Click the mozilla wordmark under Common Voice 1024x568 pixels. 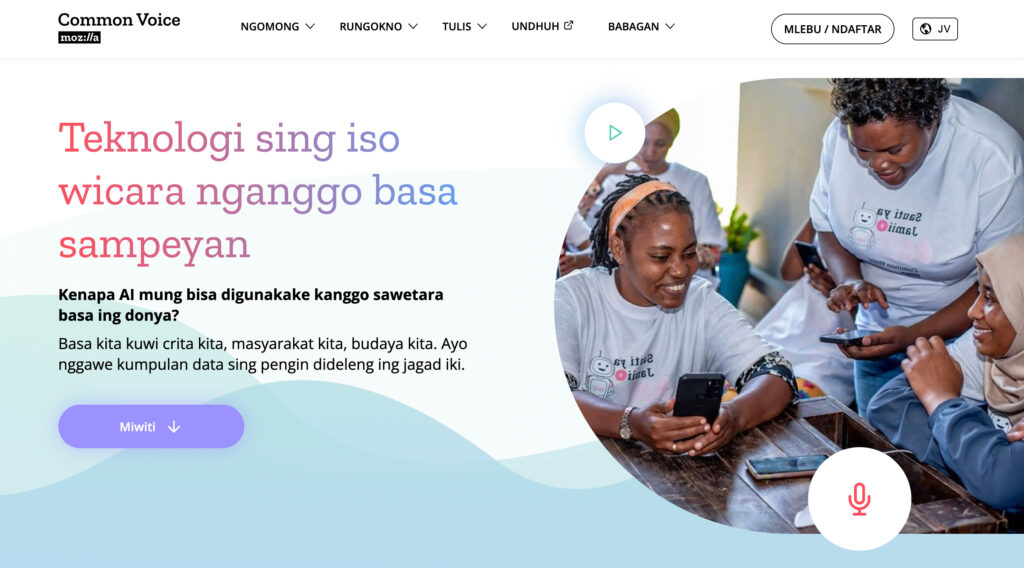click(x=80, y=38)
